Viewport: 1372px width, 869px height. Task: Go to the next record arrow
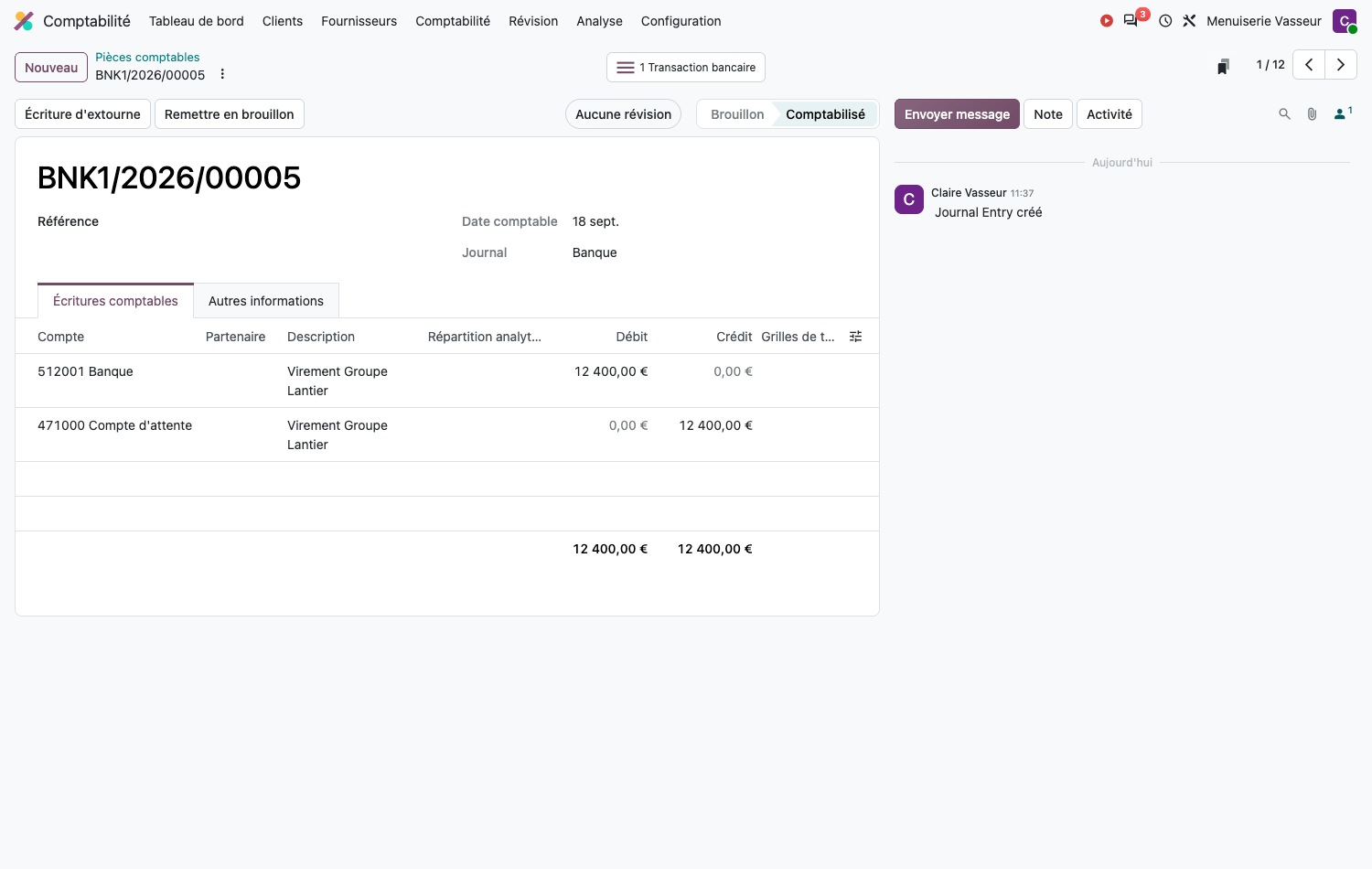click(1341, 65)
